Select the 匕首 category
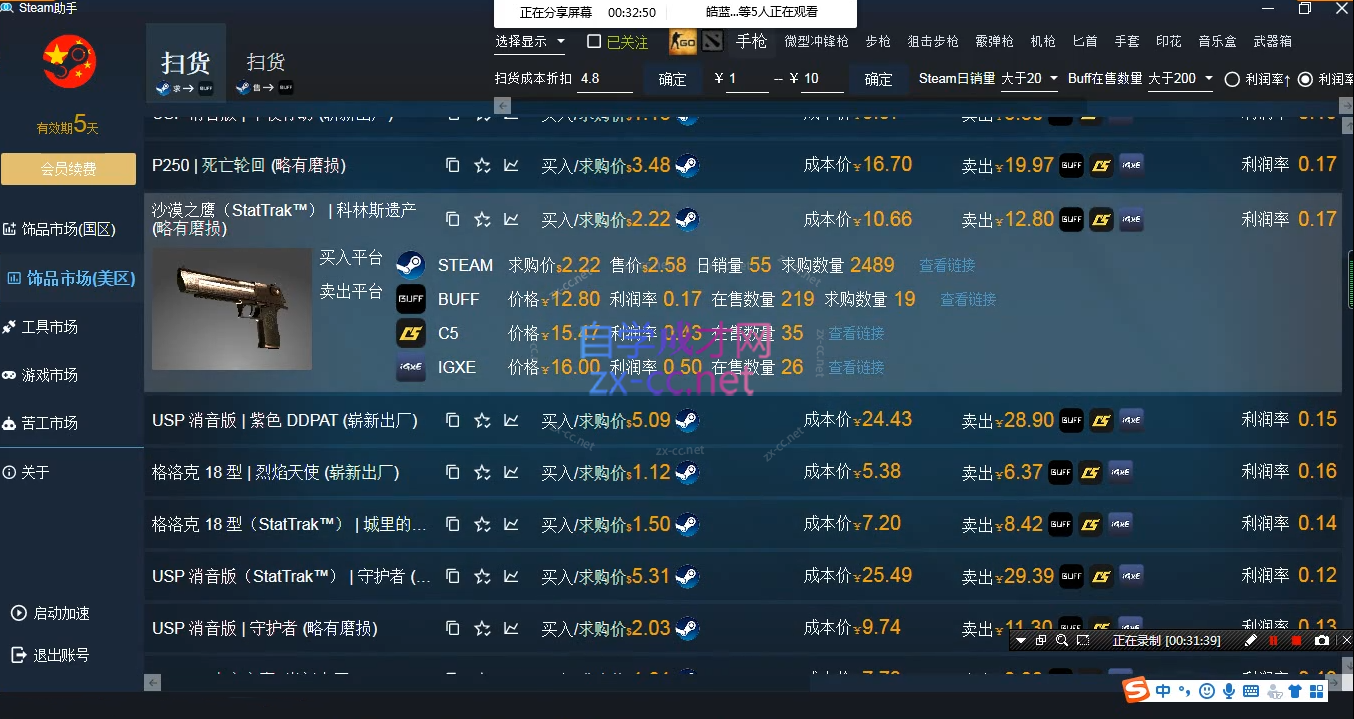 [x=1084, y=41]
